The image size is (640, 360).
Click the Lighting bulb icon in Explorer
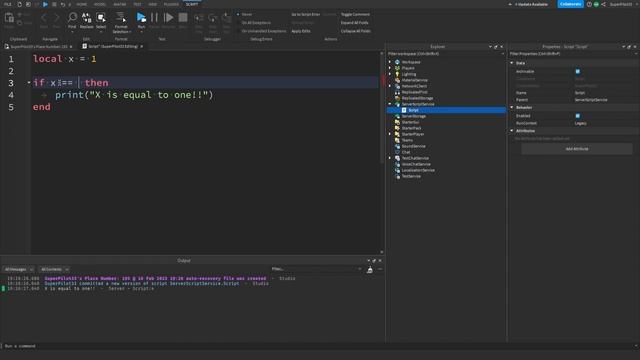tap(397, 74)
